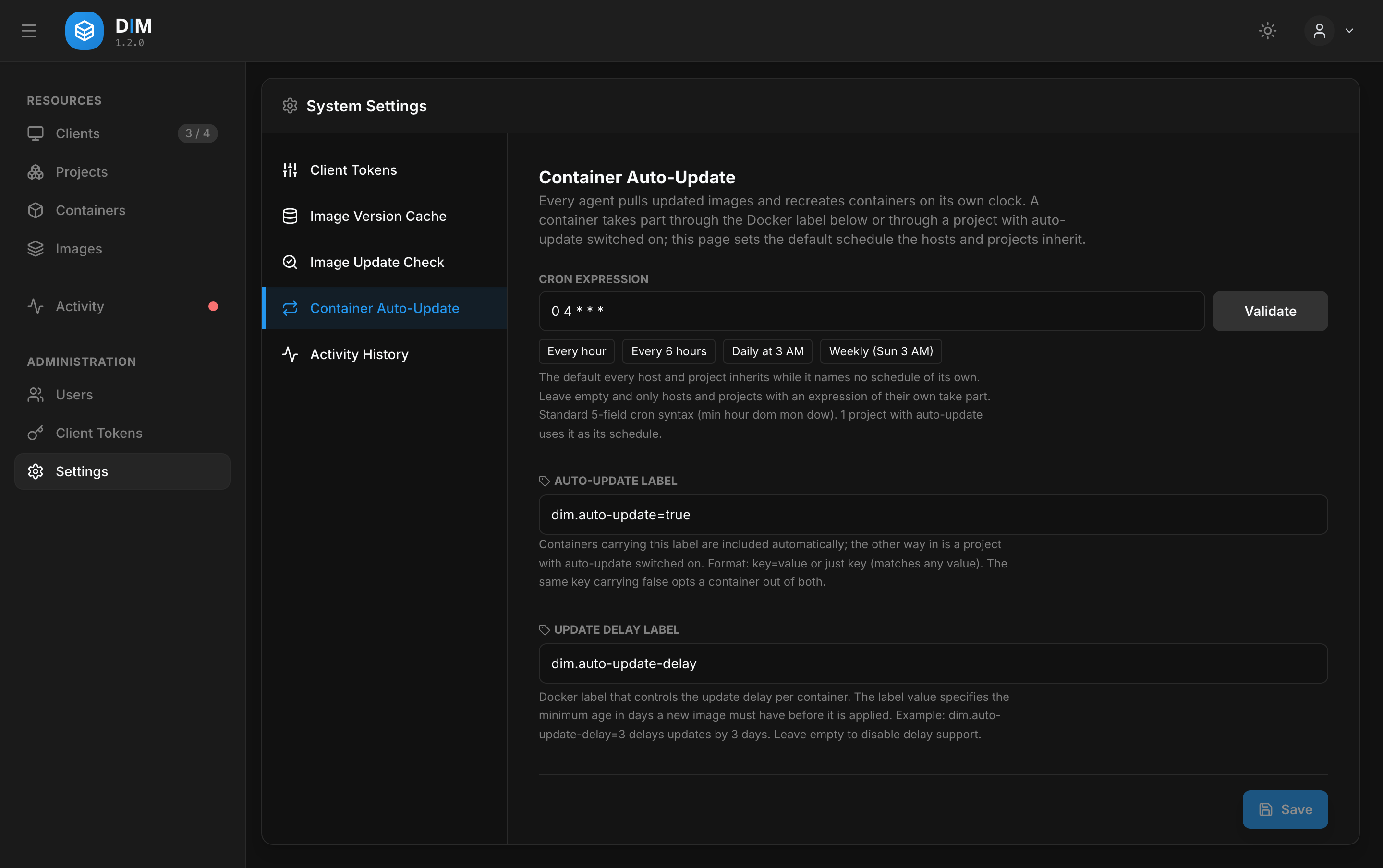
Task: Select Container Auto-Update tab
Action: (385, 308)
